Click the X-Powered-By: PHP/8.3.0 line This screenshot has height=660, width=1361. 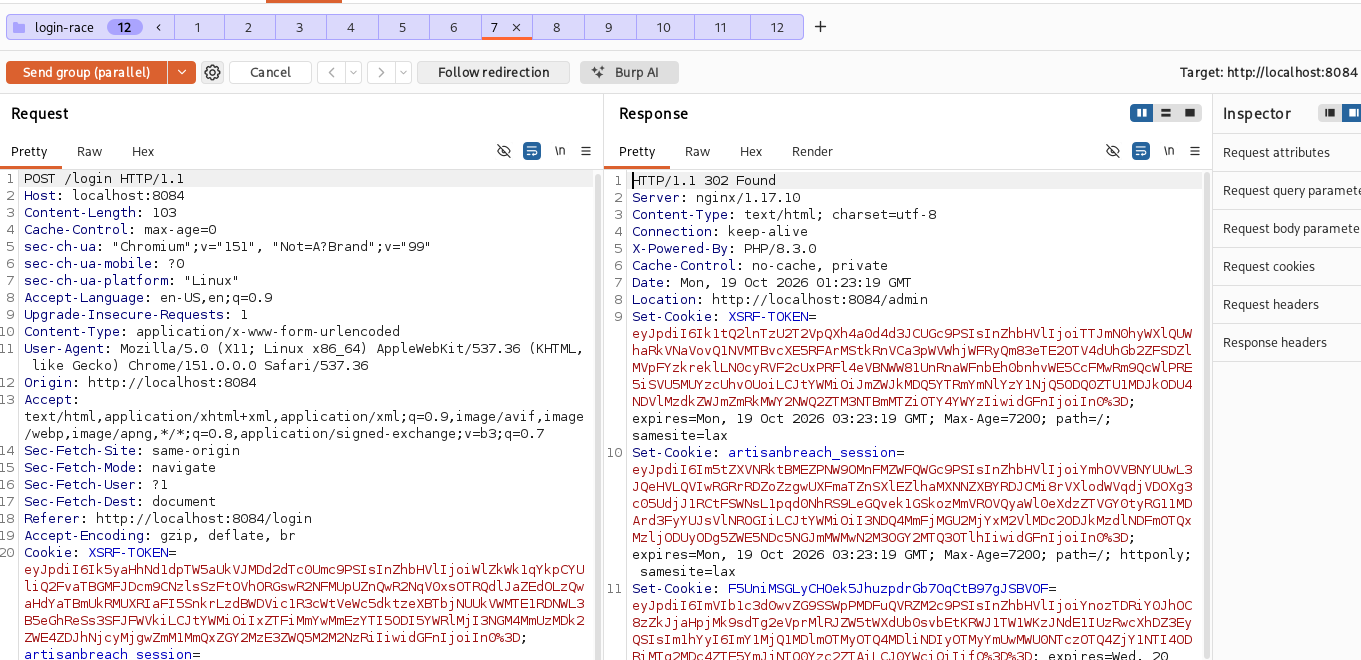[724, 249]
